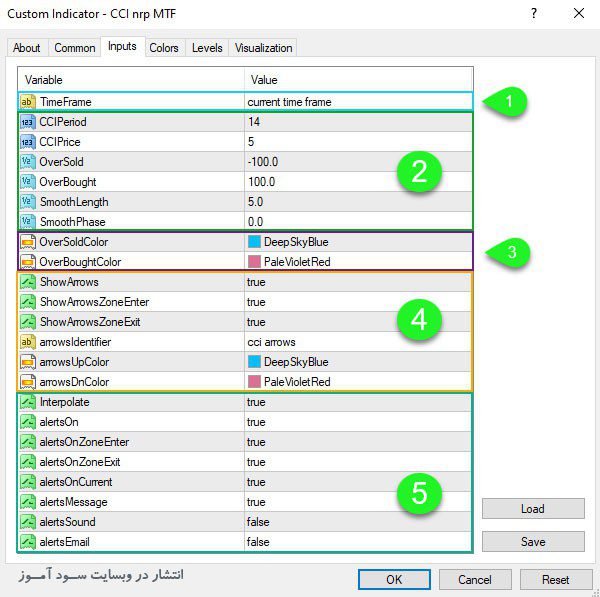The height and width of the screenshot is (597, 600).
Task: Select the boolean icon beside ShowArrows
Action: [28, 282]
